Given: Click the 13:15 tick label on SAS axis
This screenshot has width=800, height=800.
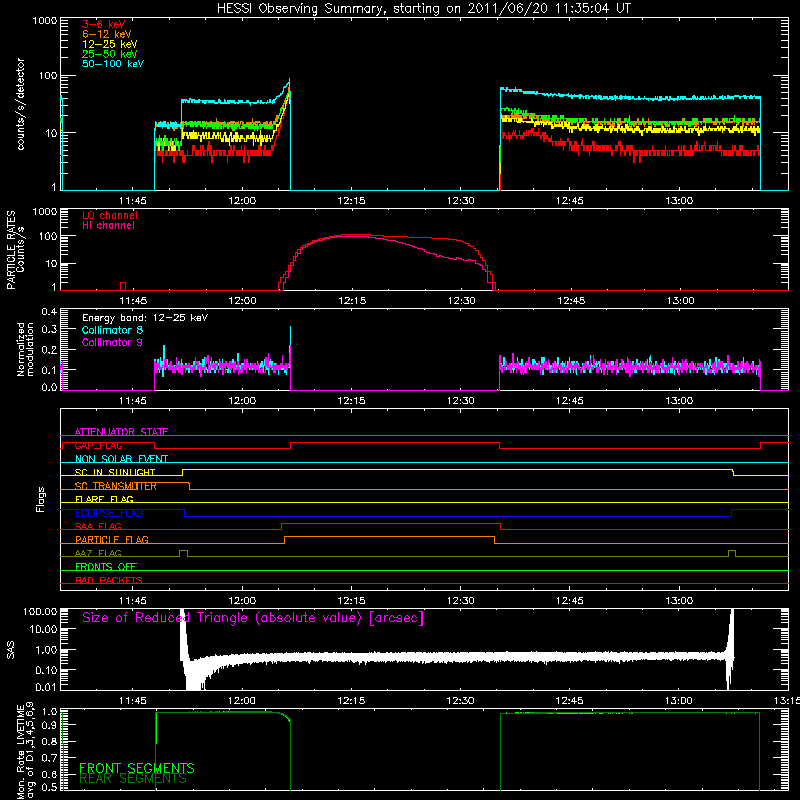Looking at the screenshot, I should pos(789,701).
